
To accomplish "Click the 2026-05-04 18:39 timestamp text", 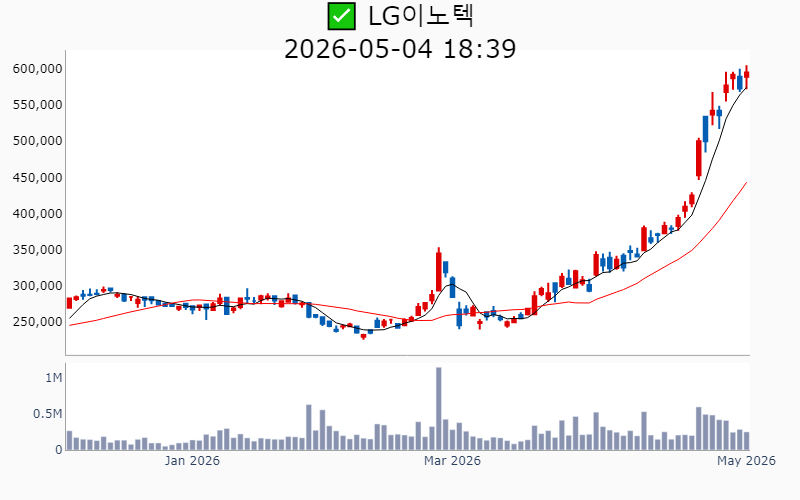I will click(400, 49).
